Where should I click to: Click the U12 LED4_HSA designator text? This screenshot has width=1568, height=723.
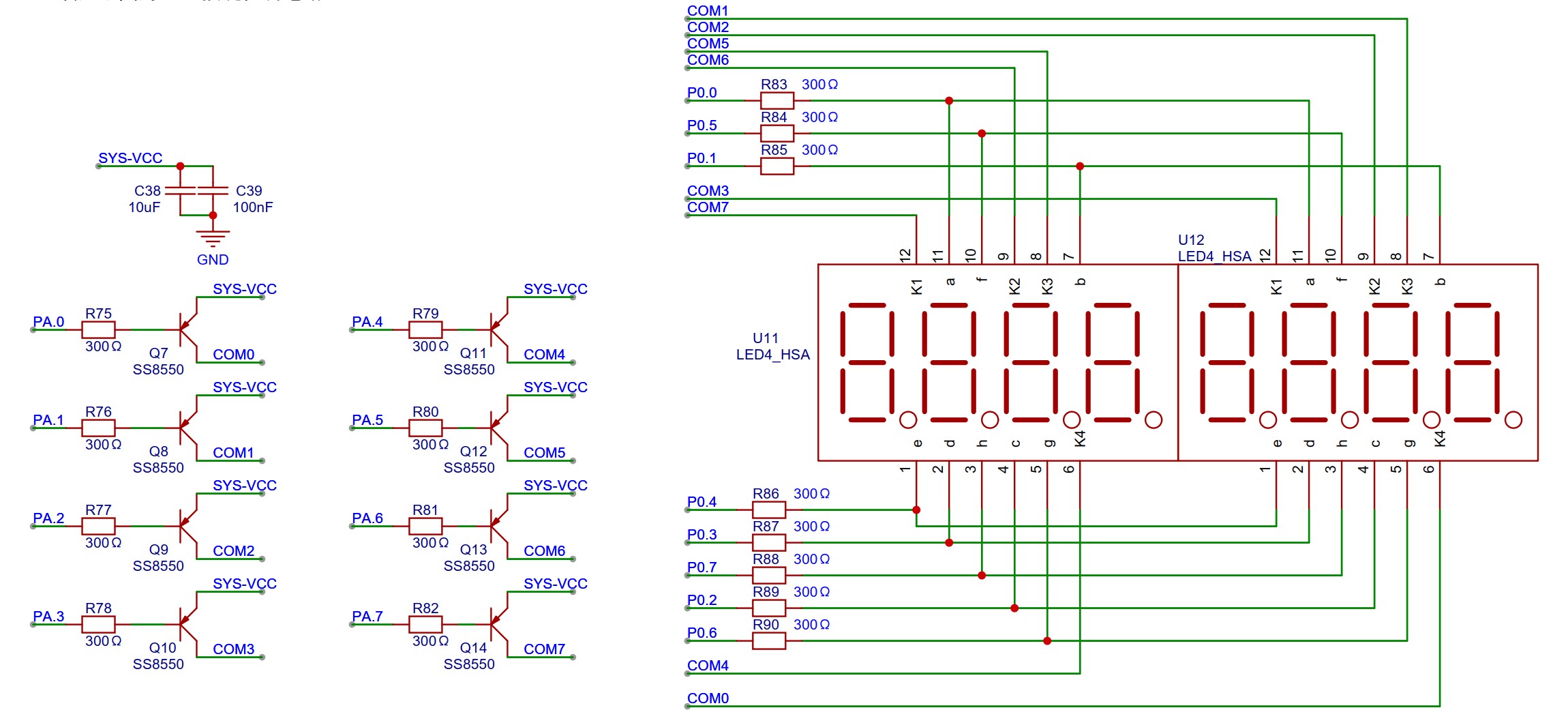tap(1215, 248)
